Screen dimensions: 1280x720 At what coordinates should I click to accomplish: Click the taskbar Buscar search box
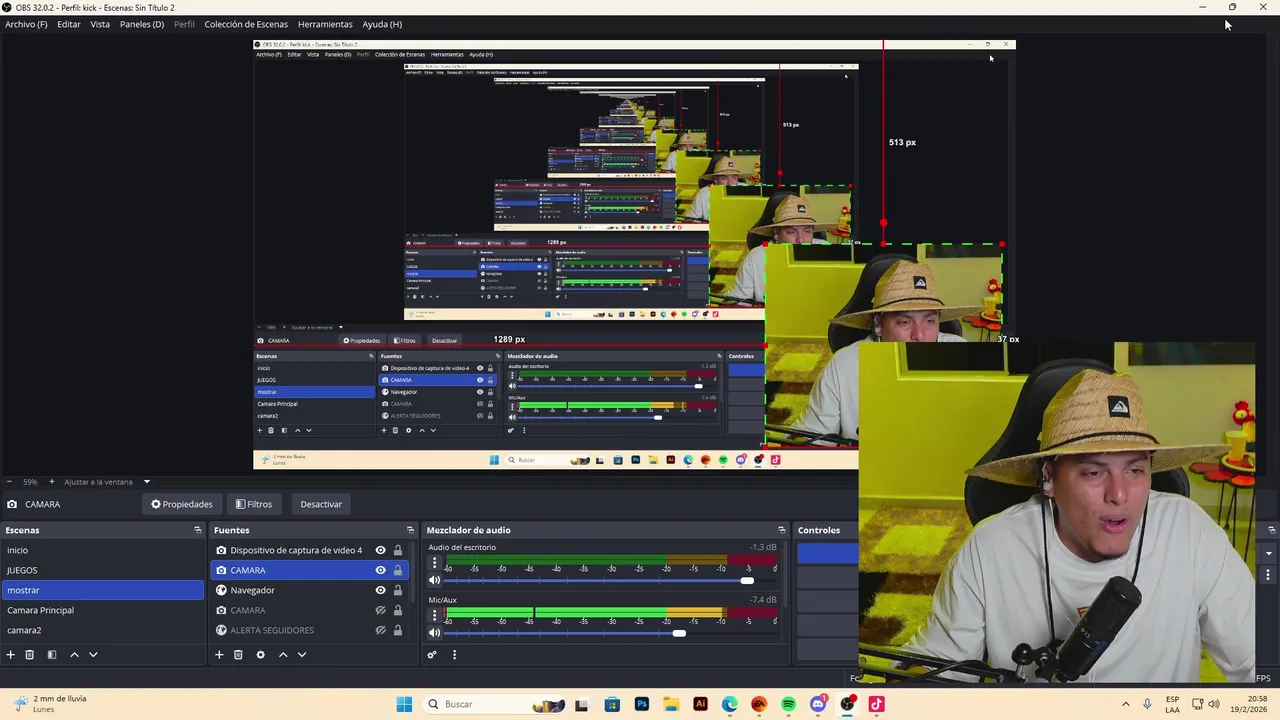(x=495, y=704)
